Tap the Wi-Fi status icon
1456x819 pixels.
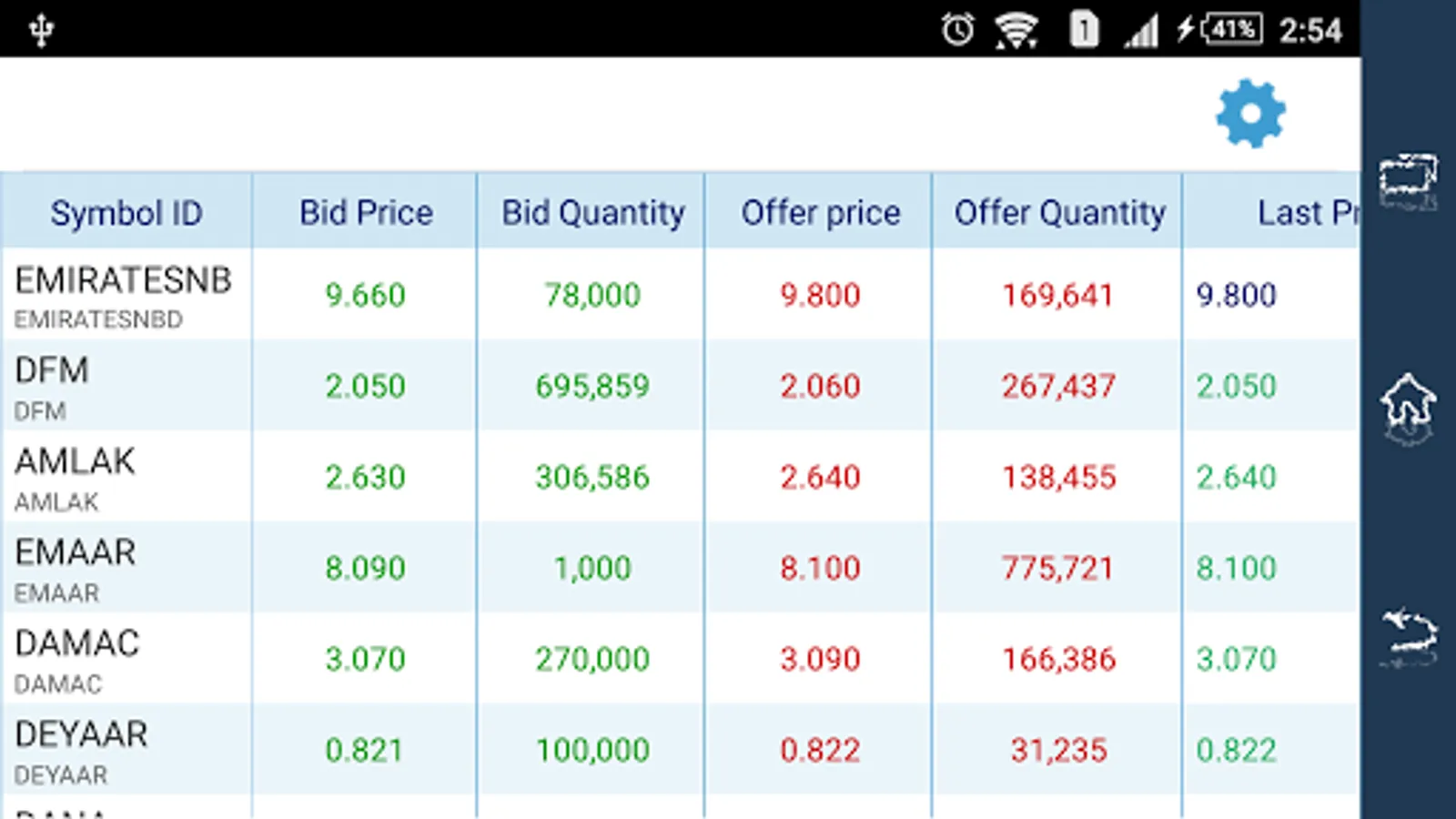coord(1016,30)
